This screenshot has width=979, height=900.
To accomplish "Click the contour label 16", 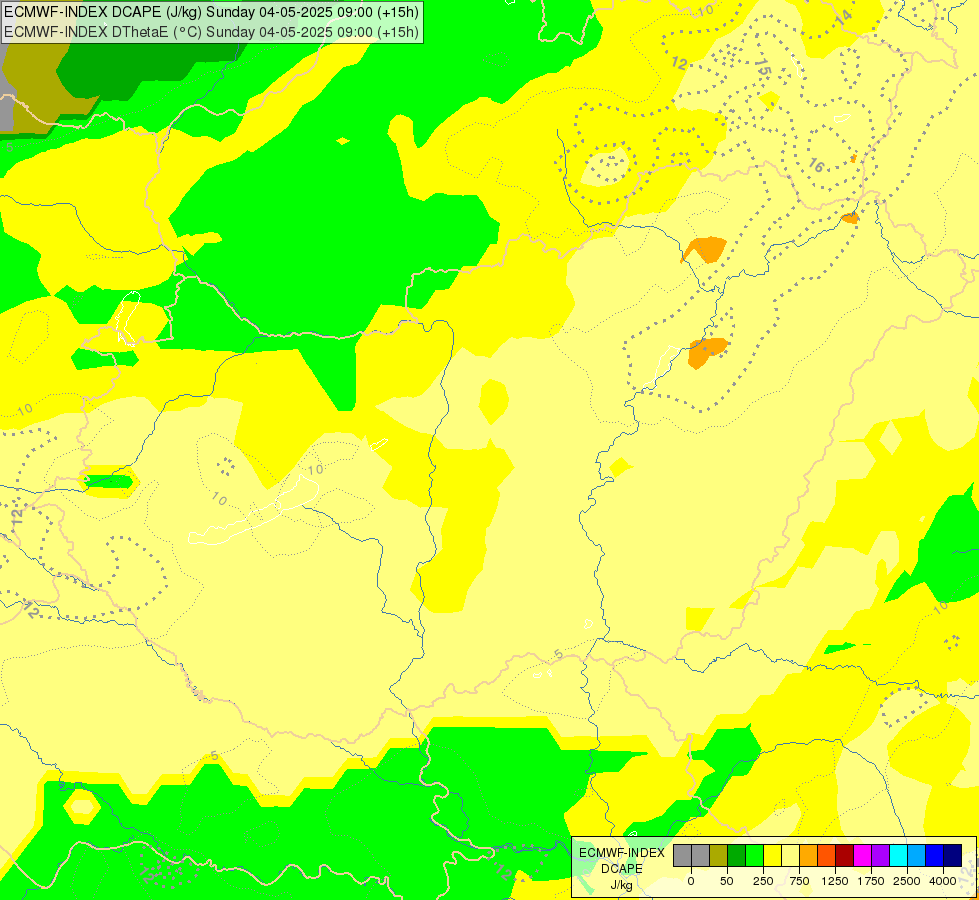I will (816, 165).
